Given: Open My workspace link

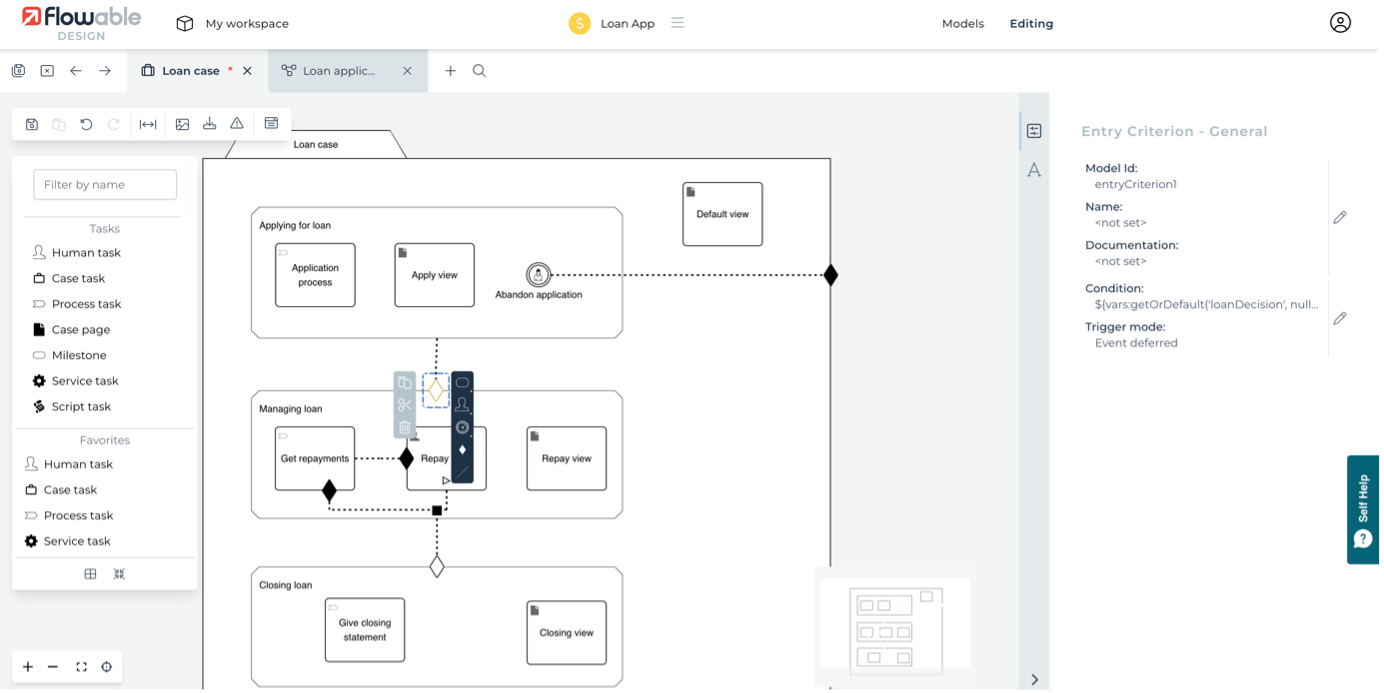Looking at the screenshot, I should click(x=246, y=24).
